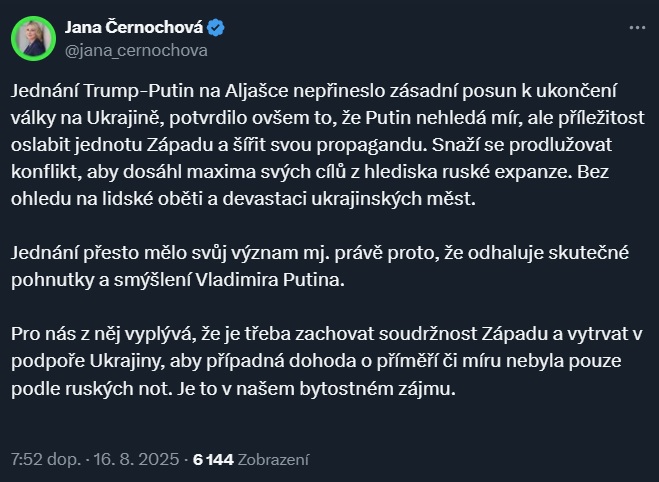The width and height of the screenshot is (659, 482).
Task: Click the phrase bytostném zájmu ending the post
Action: (x=377, y=389)
